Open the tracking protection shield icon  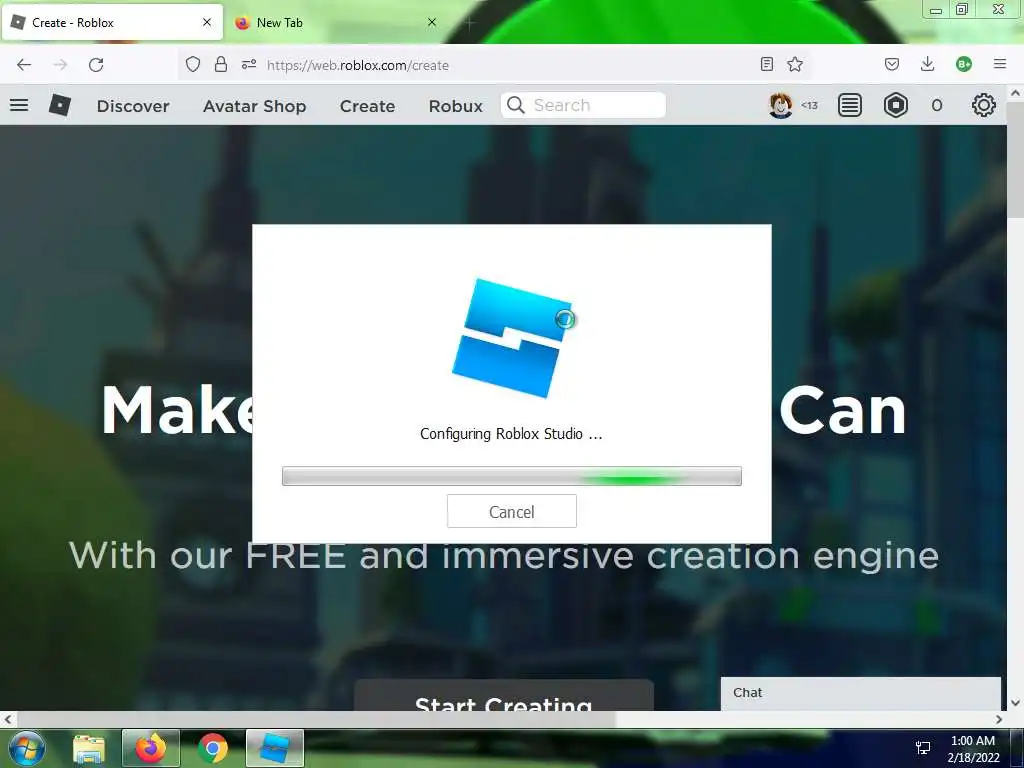coord(193,64)
